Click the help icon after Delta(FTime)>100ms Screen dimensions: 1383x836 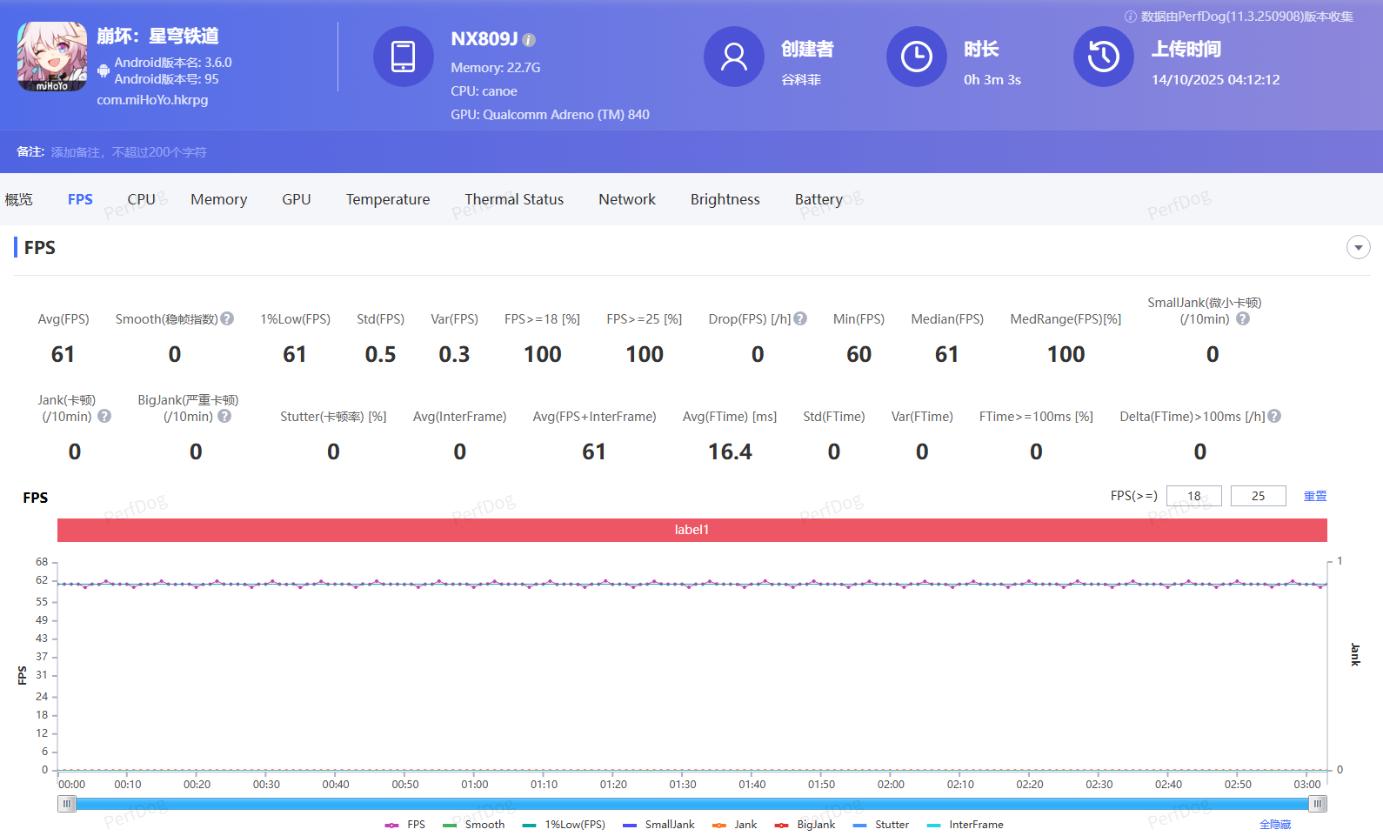(1274, 416)
